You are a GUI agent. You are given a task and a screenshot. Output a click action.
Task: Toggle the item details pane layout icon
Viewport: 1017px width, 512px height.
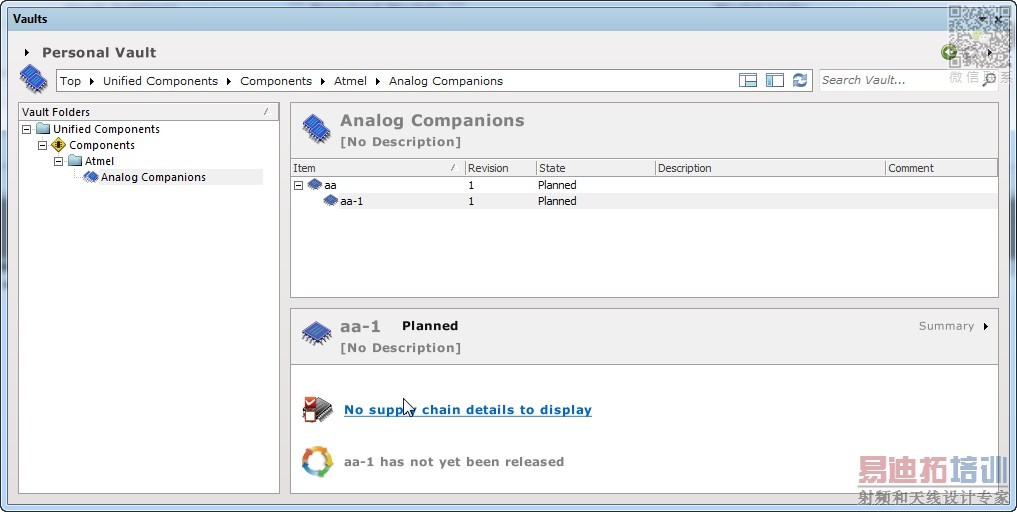[748, 80]
